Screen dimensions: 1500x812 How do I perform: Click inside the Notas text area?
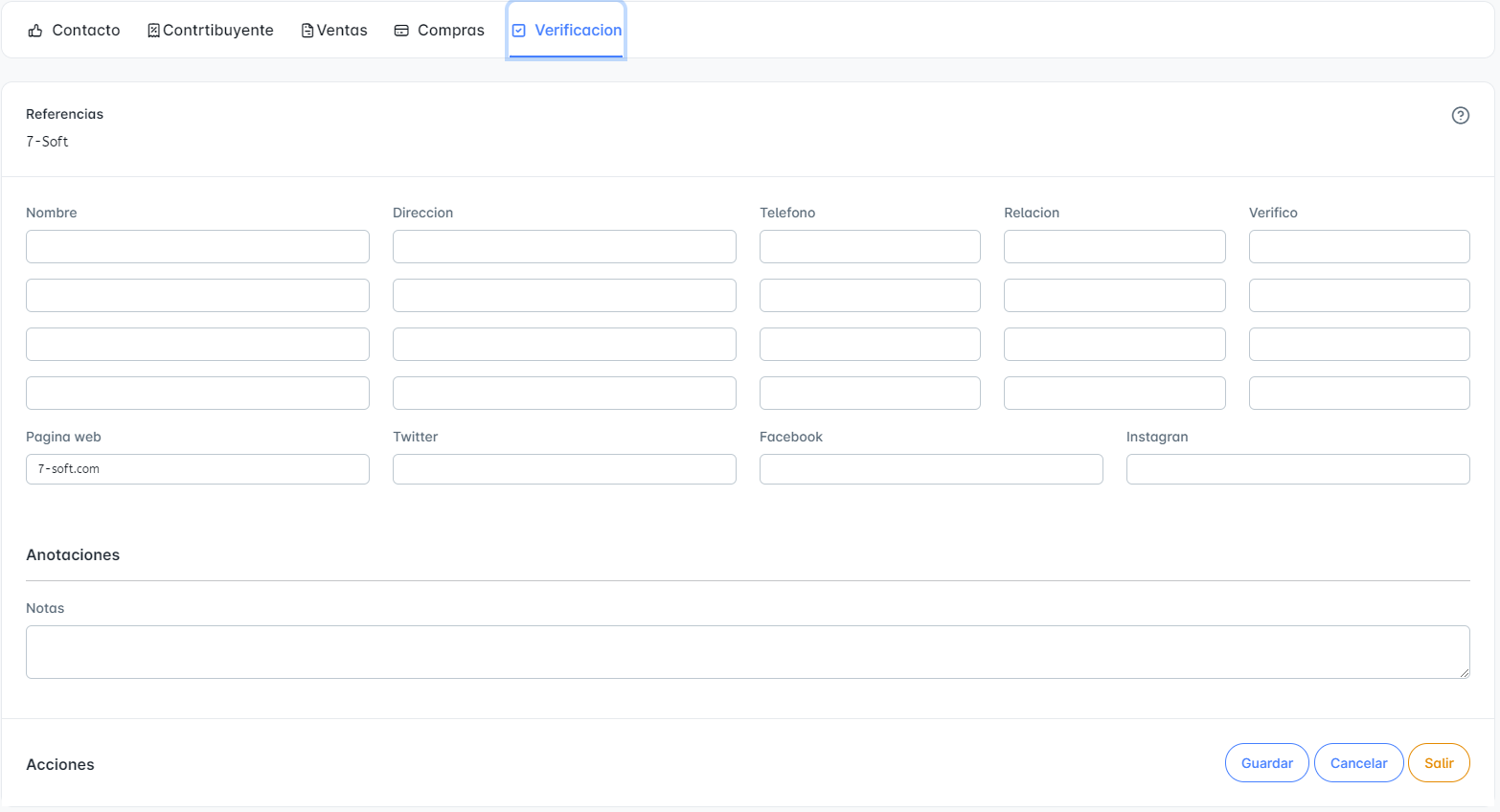pos(747,652)
